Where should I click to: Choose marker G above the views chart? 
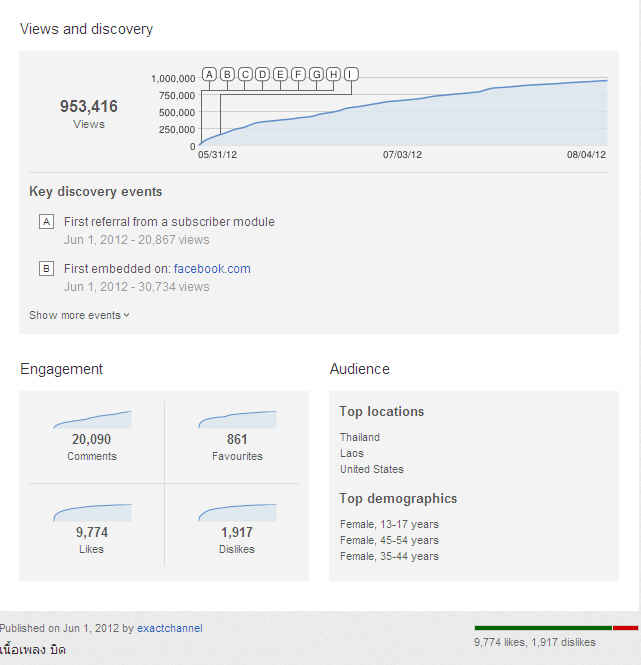click(x=316, y=74)
